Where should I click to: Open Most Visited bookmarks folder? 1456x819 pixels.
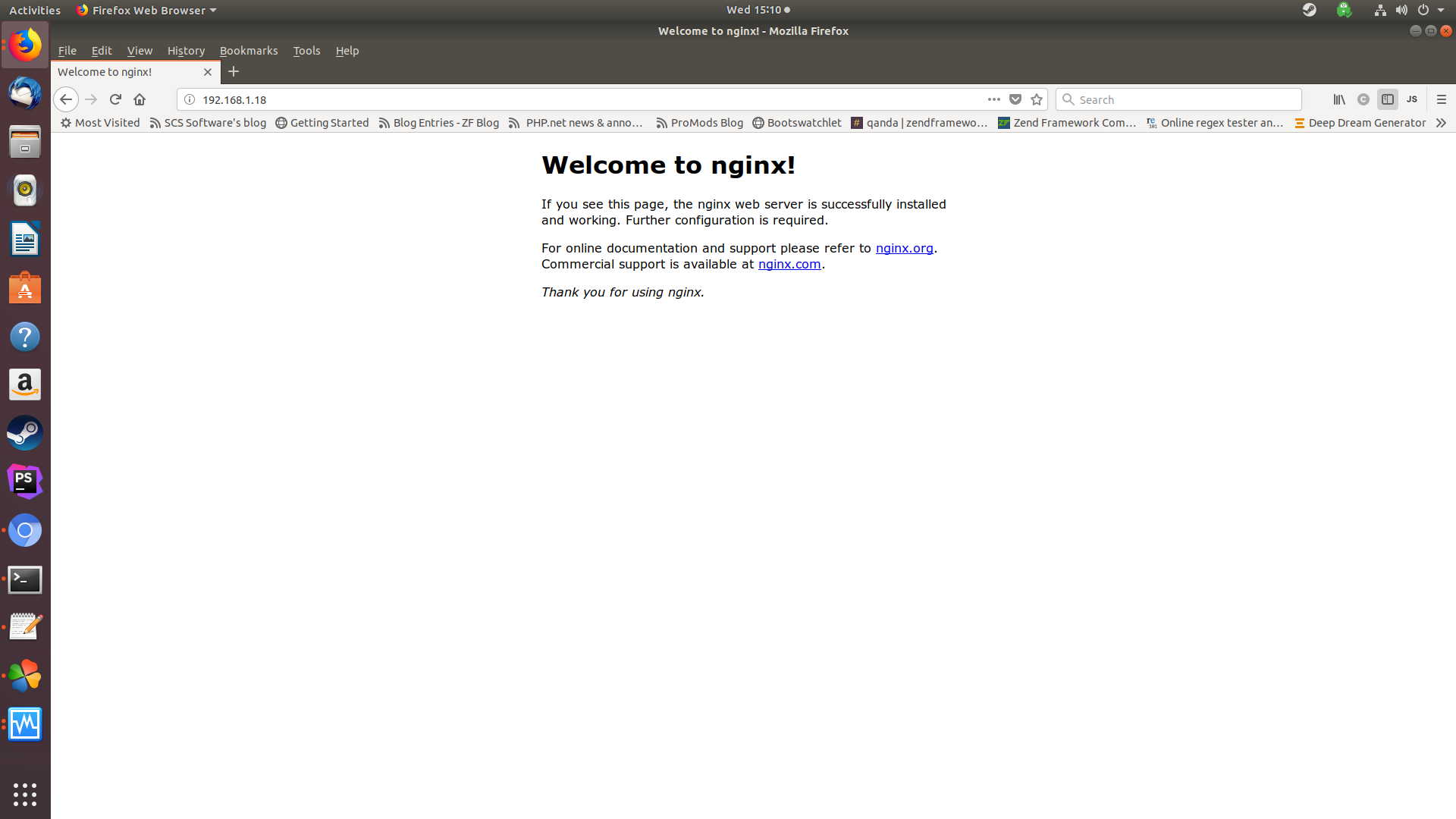[100, 123]
